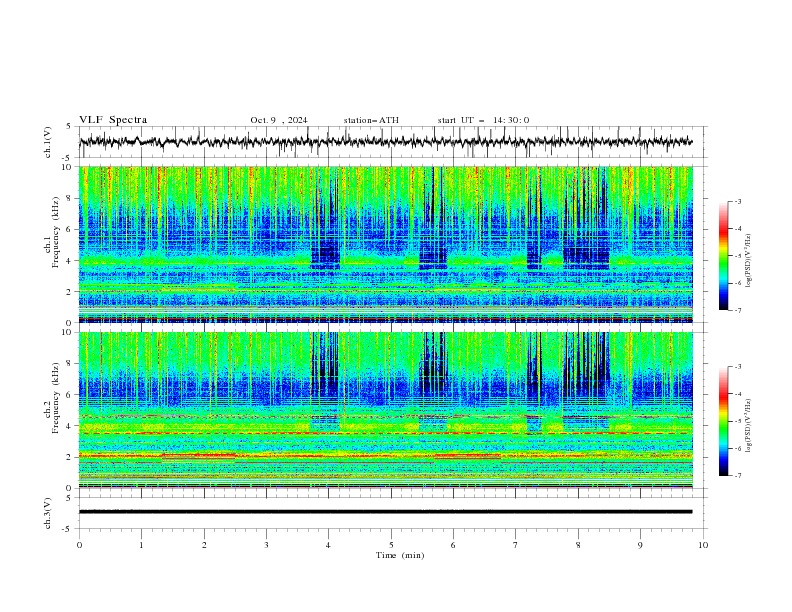
Task: Click the "-3" value on ch.2 colorbar
Action: click(x=737, y=367)
